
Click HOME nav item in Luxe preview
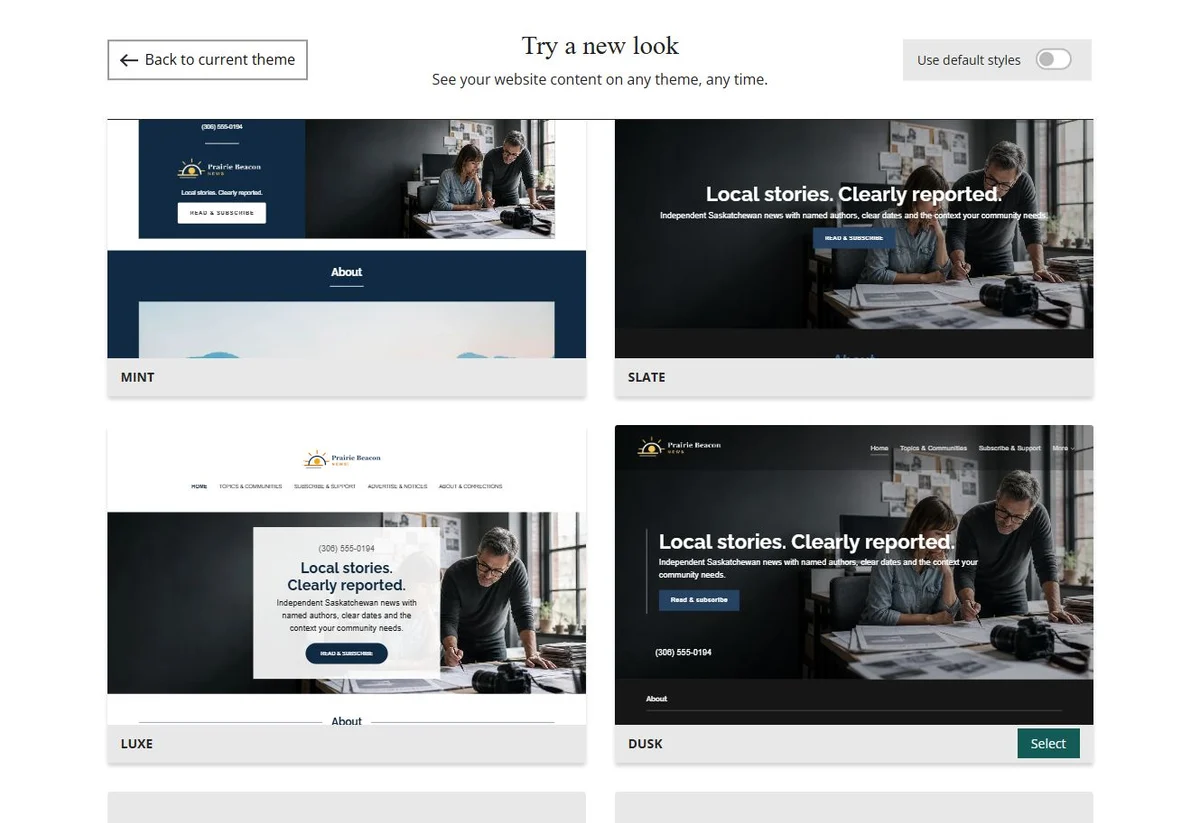tap(199, 486)
